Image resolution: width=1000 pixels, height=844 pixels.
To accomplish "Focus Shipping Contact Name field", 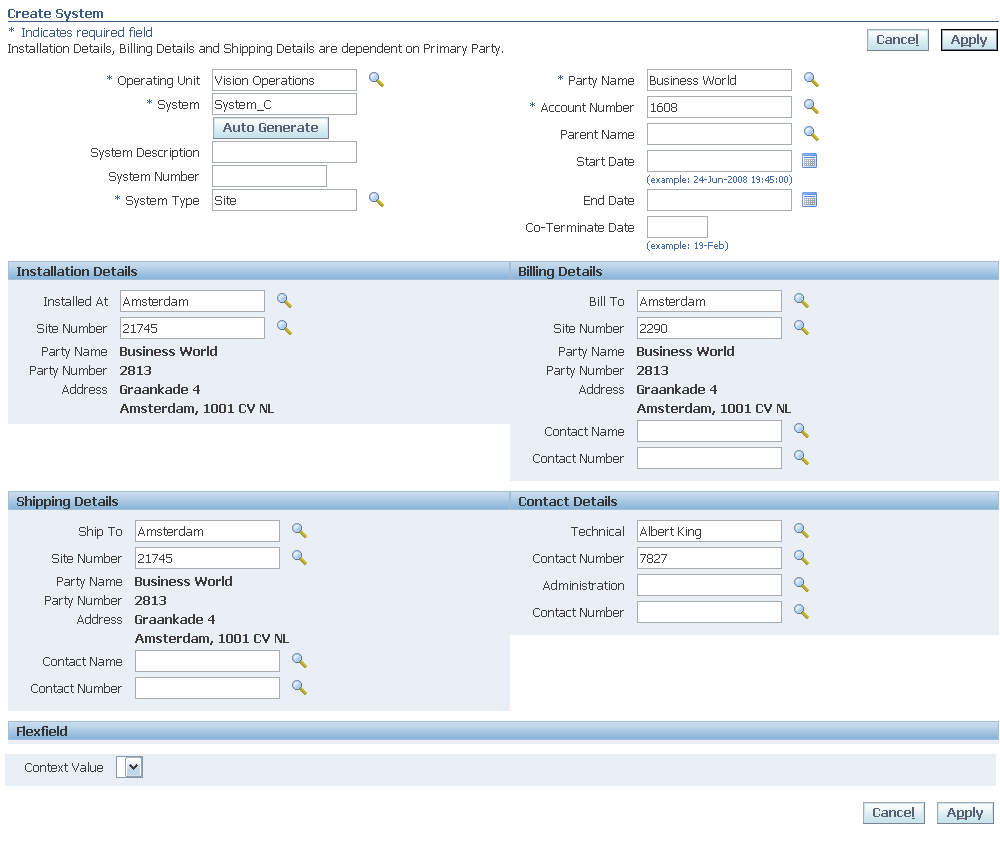I will coord(207,661).
